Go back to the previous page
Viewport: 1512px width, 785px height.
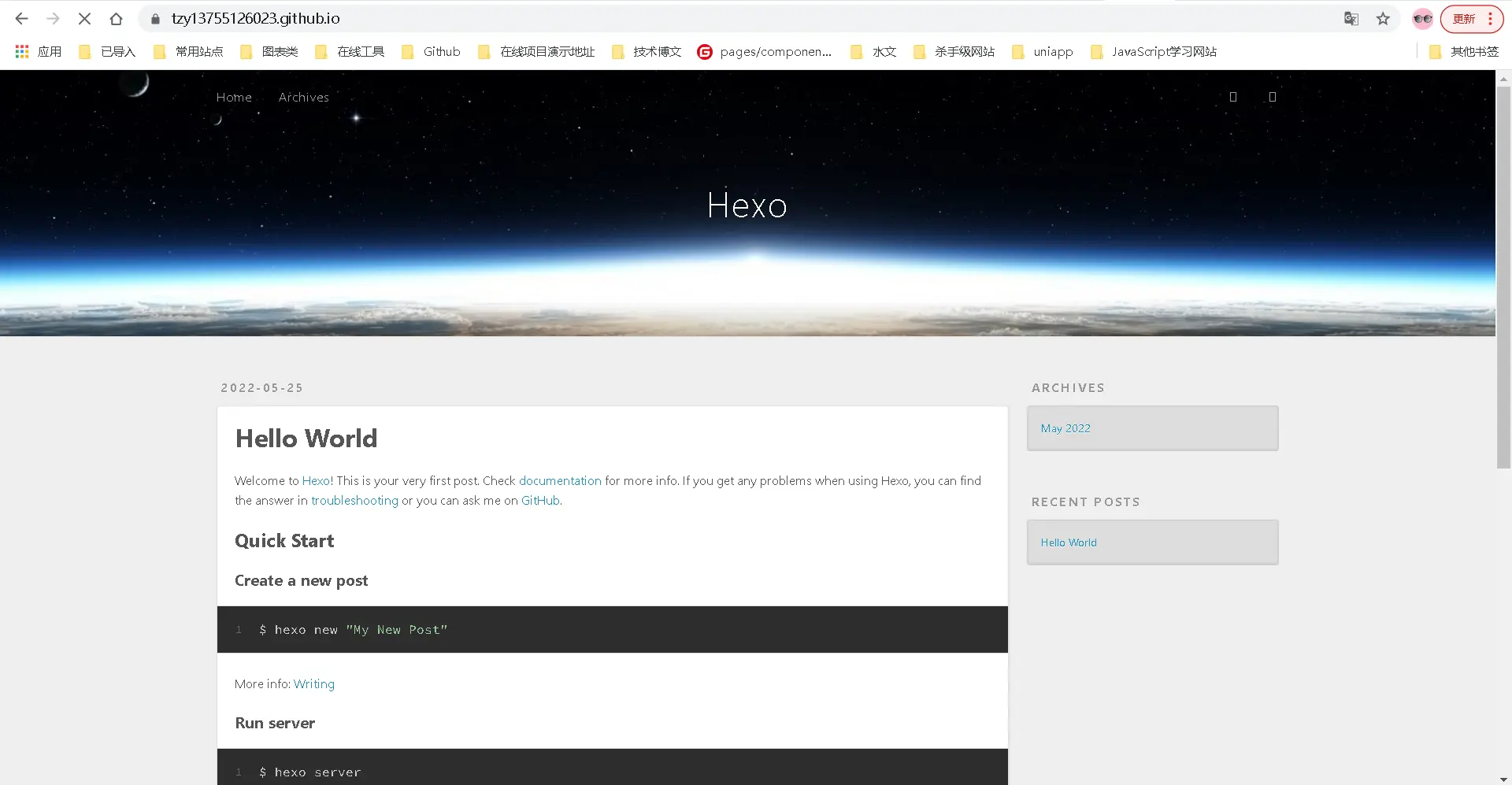(x=21, y=18)
